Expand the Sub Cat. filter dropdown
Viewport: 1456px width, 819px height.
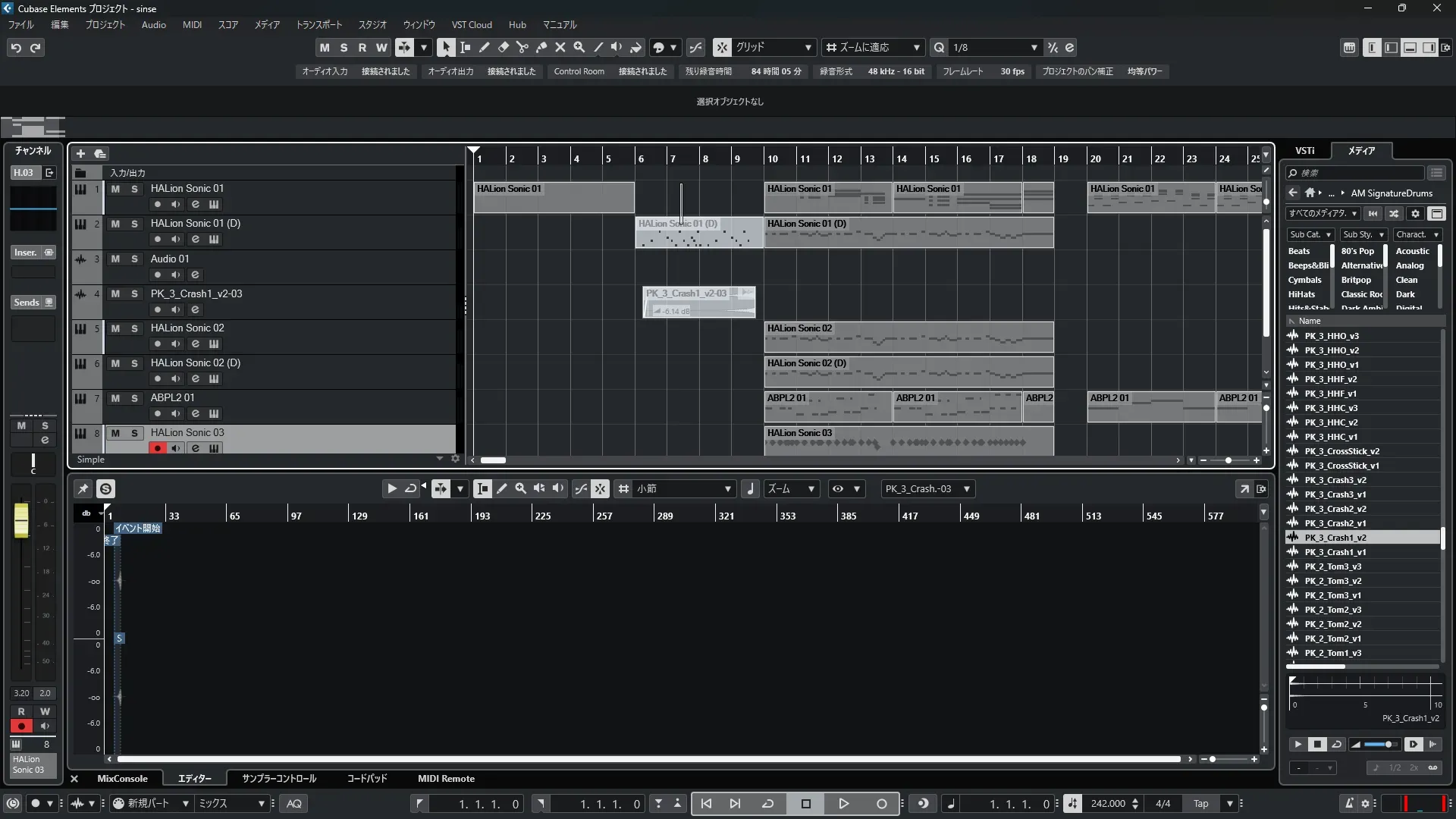1310,235
